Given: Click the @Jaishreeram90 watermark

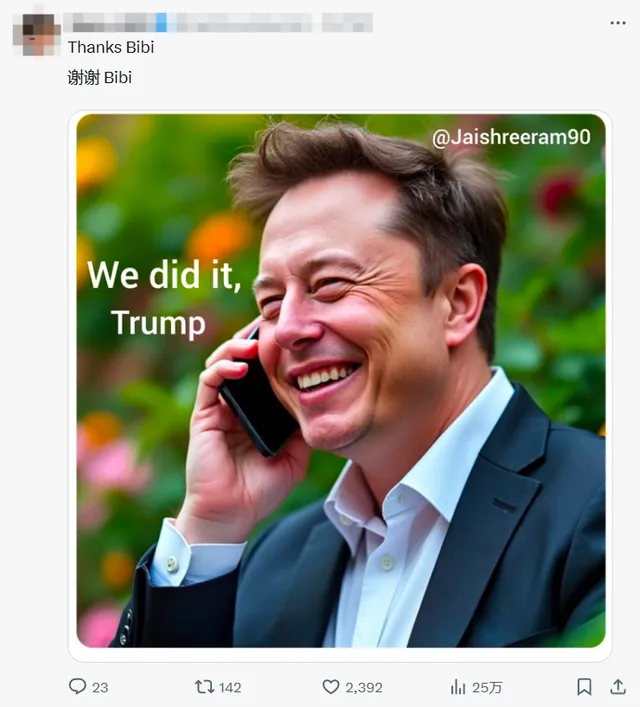Looking at the screenshot, I should click(x=511, y=137).
